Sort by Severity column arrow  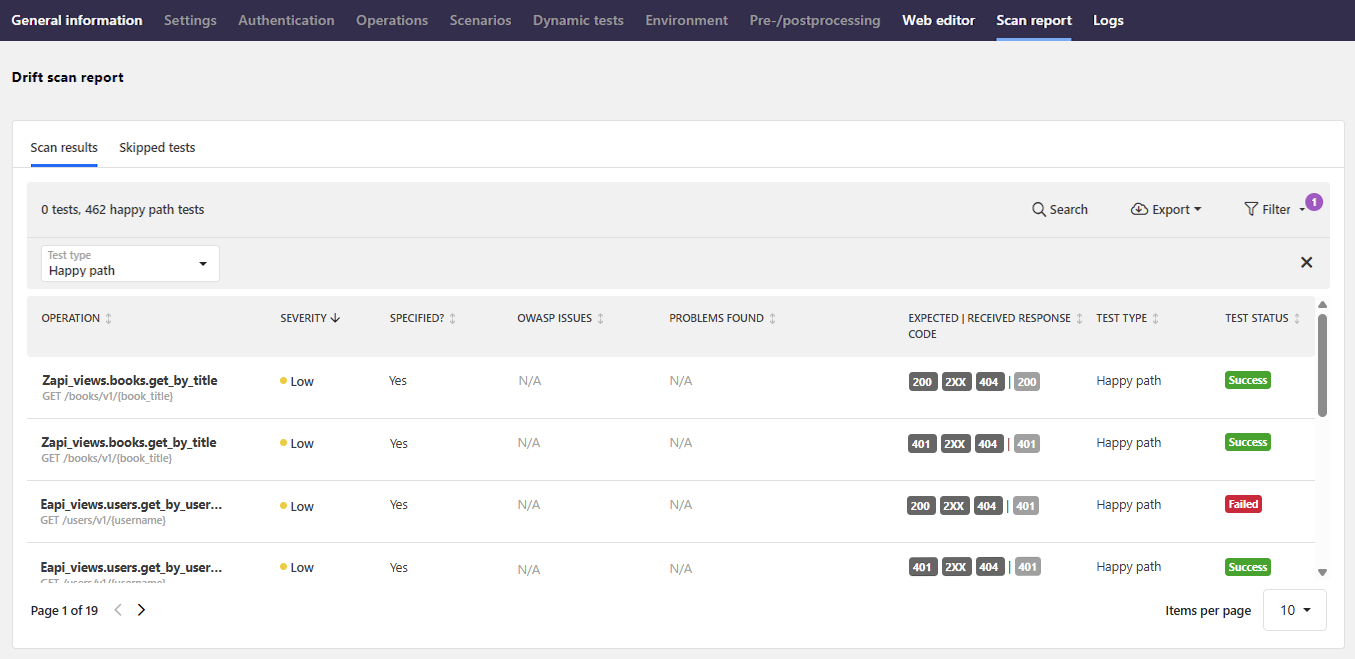click(335, 318)
